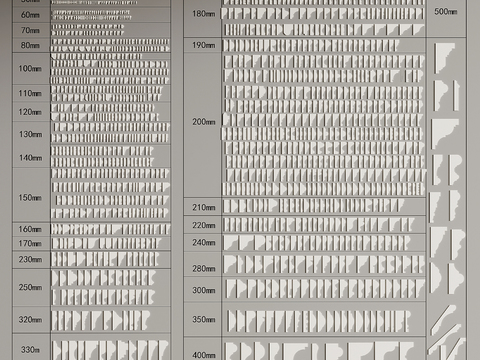Screen dimensions: 480x360
Task: Click first profile in 320mm row
Action: coord(55,321)
